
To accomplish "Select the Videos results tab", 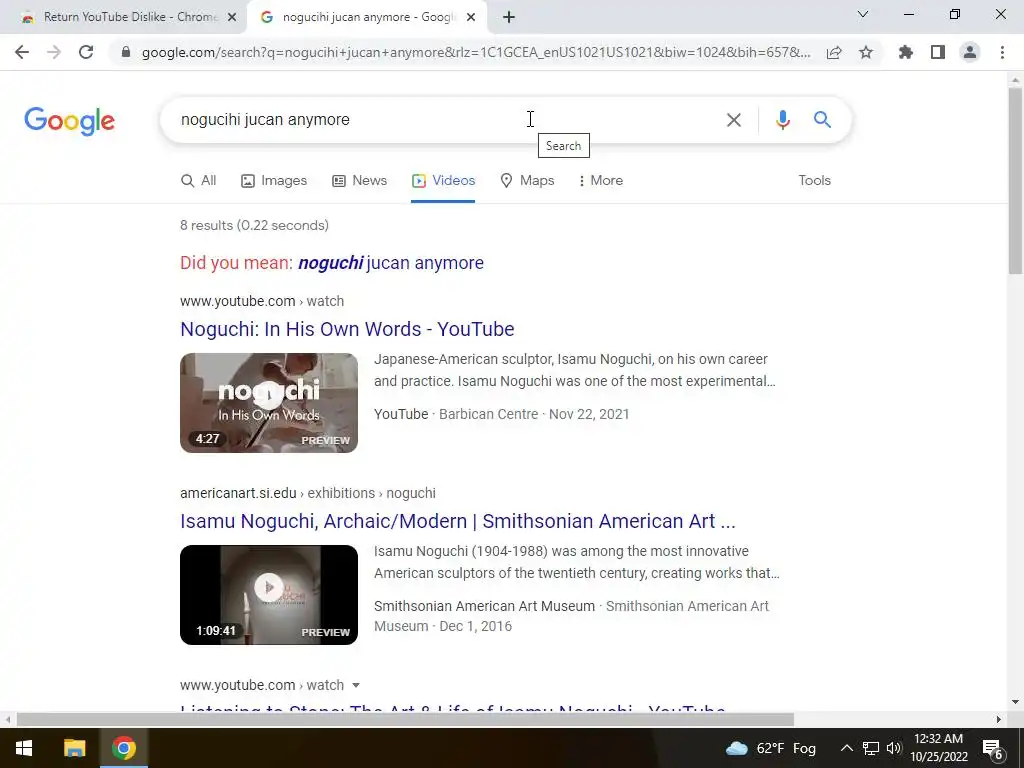I will (443, 181).
